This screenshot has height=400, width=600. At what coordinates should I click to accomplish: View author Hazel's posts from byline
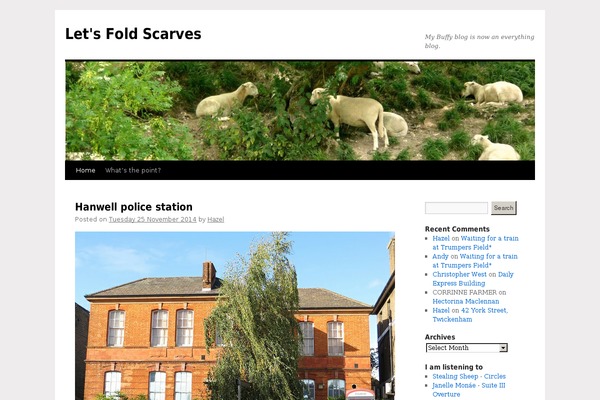(x=215, y=219)
